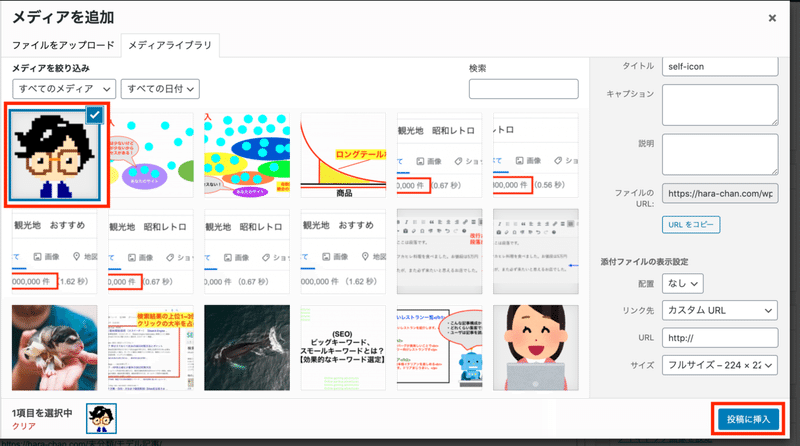Image resolution: width=800 pixels, height=446 pixels.
Task: Click the 検索 search field
Action: [x=523, y=89]
